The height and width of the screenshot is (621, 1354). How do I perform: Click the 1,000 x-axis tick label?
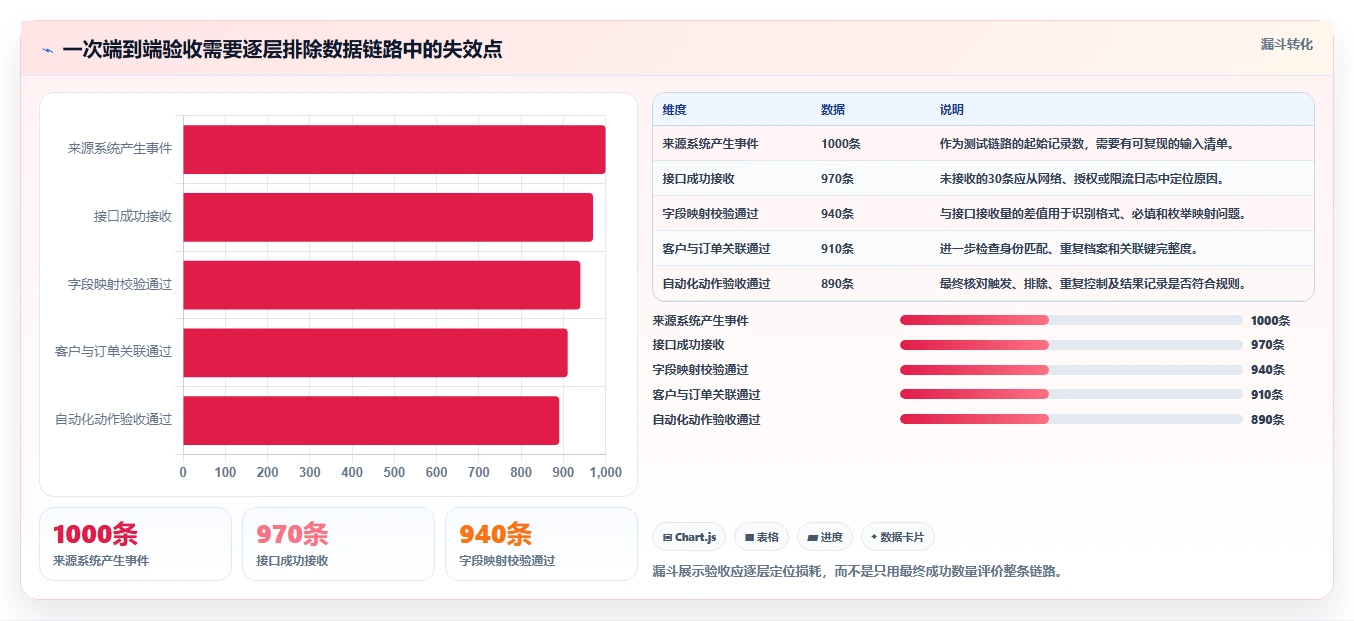(x=605, y=473)
